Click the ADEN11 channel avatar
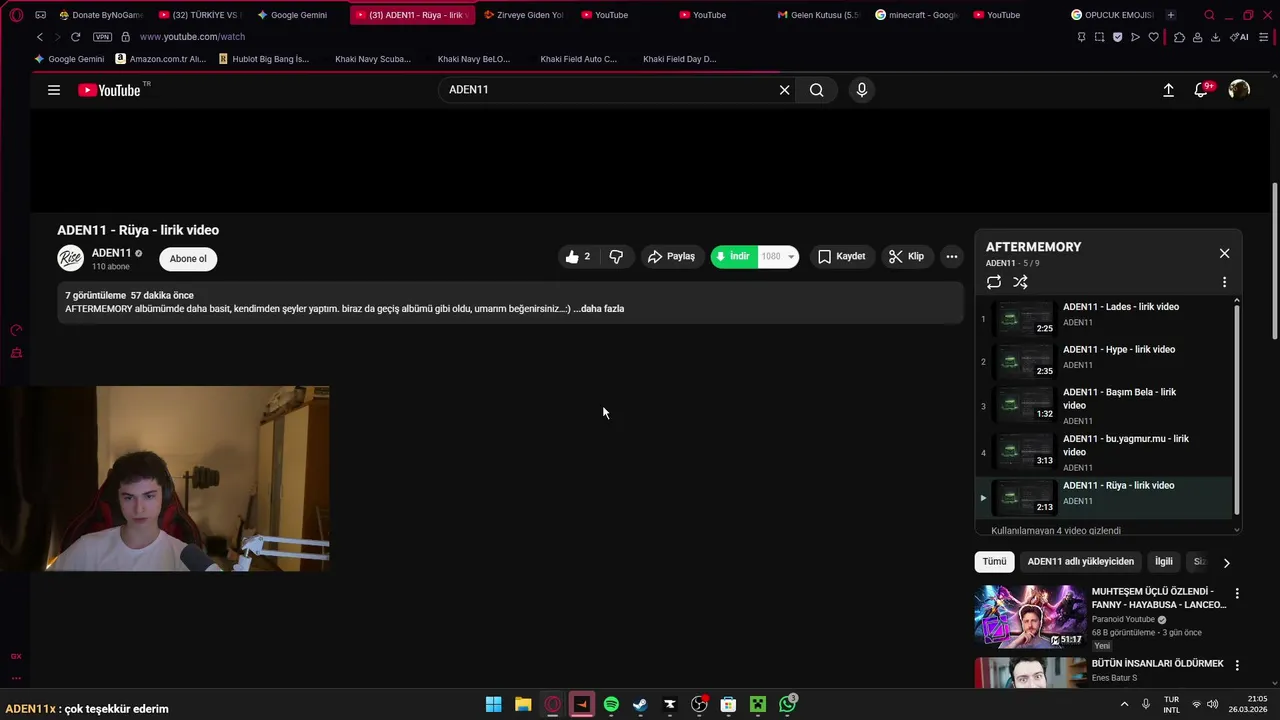This screenshot has height=720, width=1280. coord(70,258)
